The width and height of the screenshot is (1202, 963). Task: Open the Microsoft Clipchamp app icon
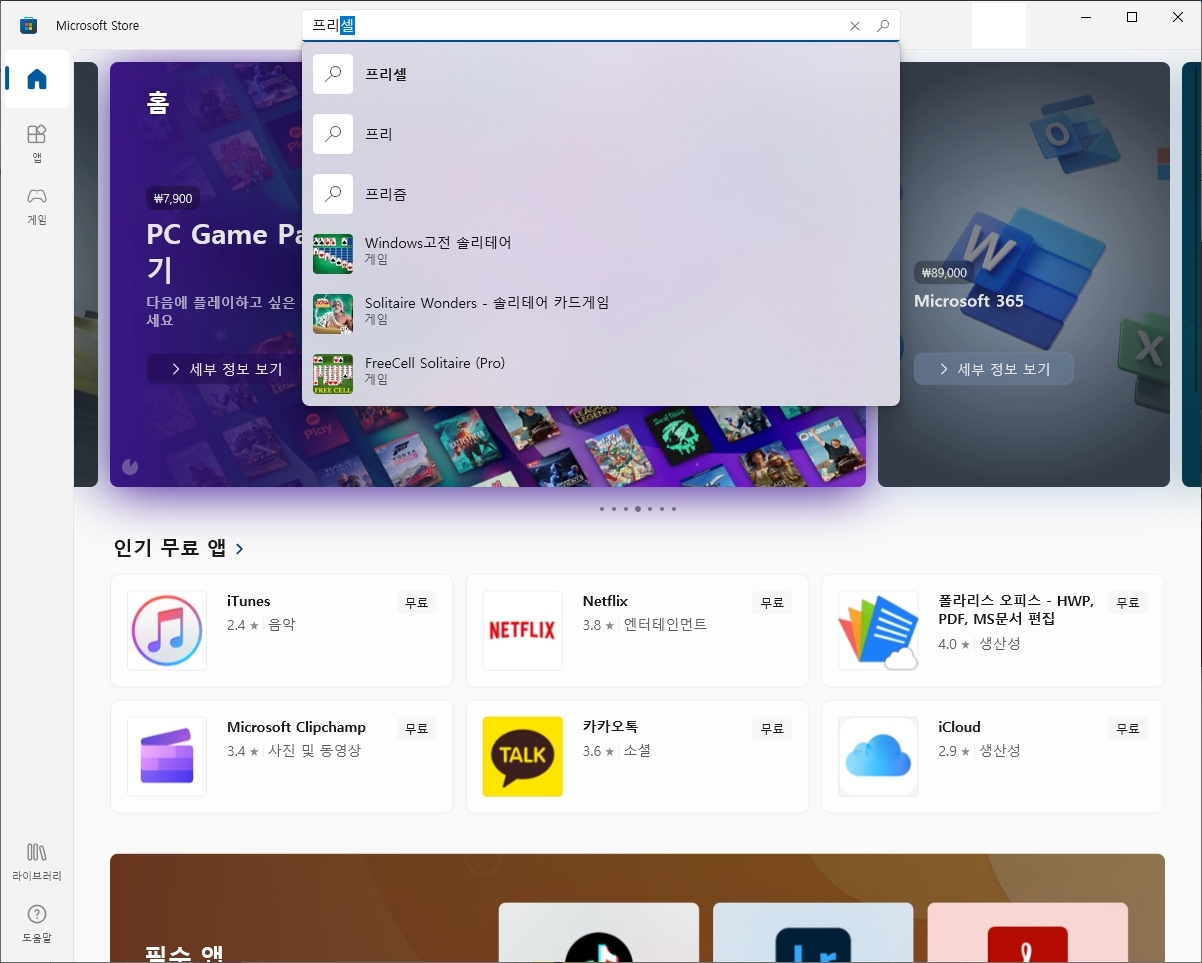167,756
